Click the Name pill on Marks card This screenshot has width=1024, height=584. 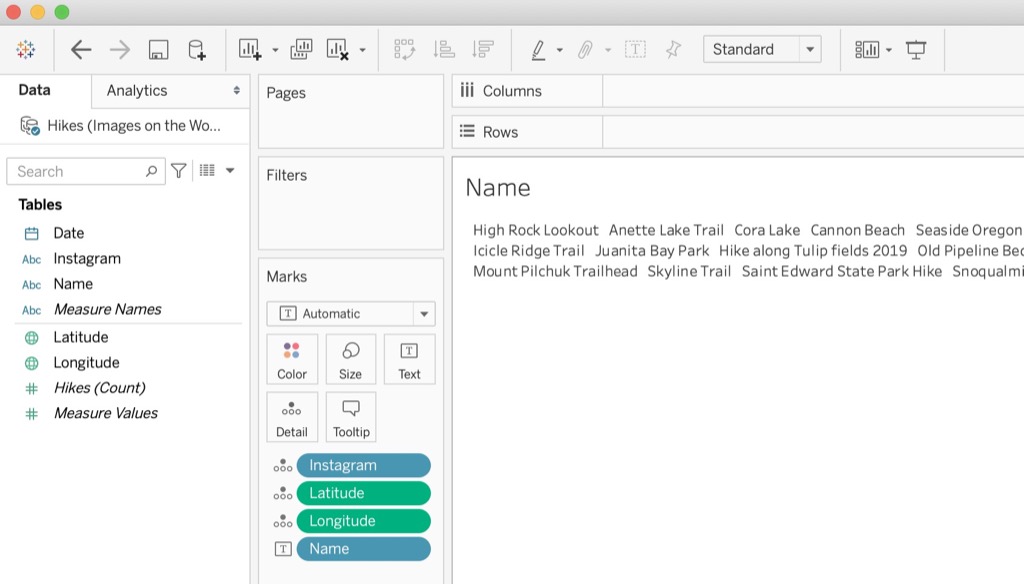363,548
